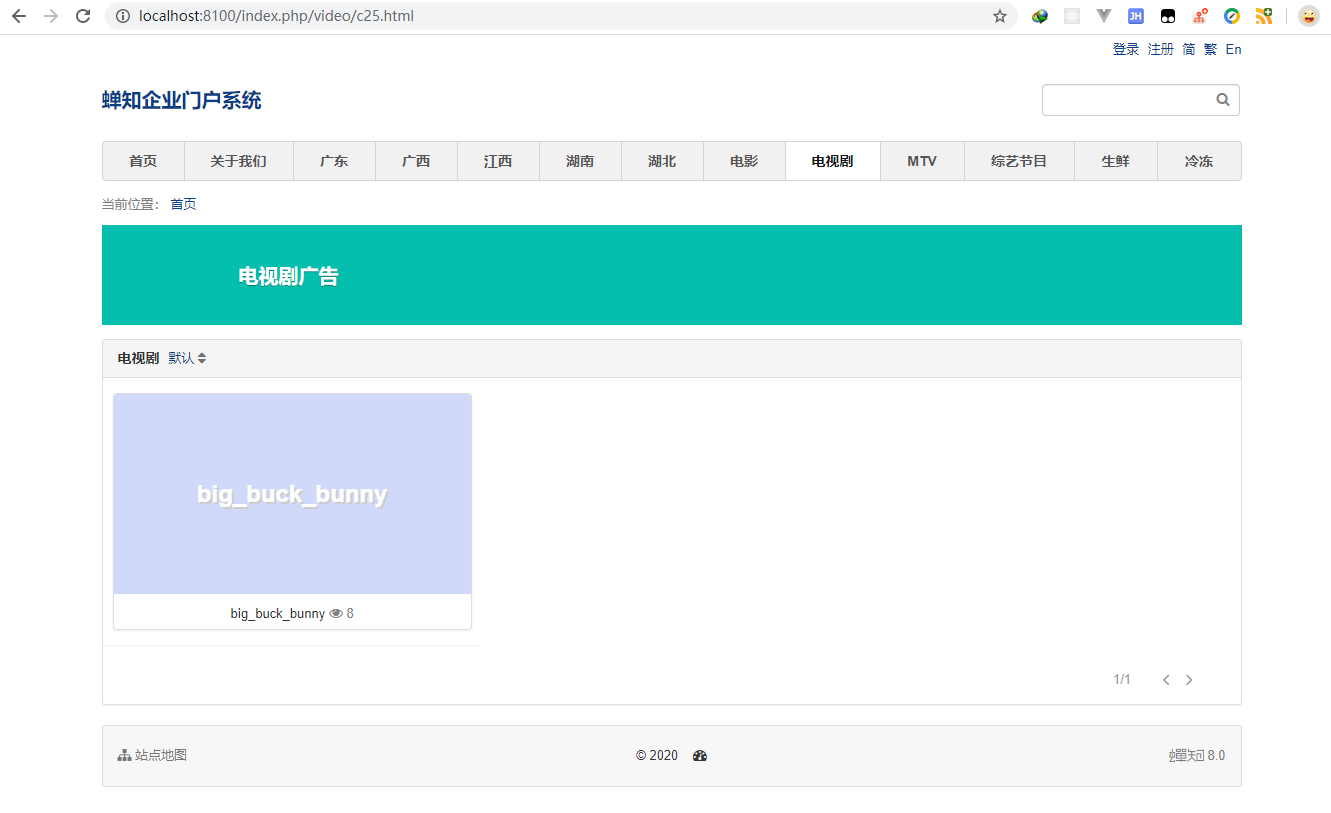
Task: Click 首页 in the breadcrumb
Action: (x=183, y=204)
